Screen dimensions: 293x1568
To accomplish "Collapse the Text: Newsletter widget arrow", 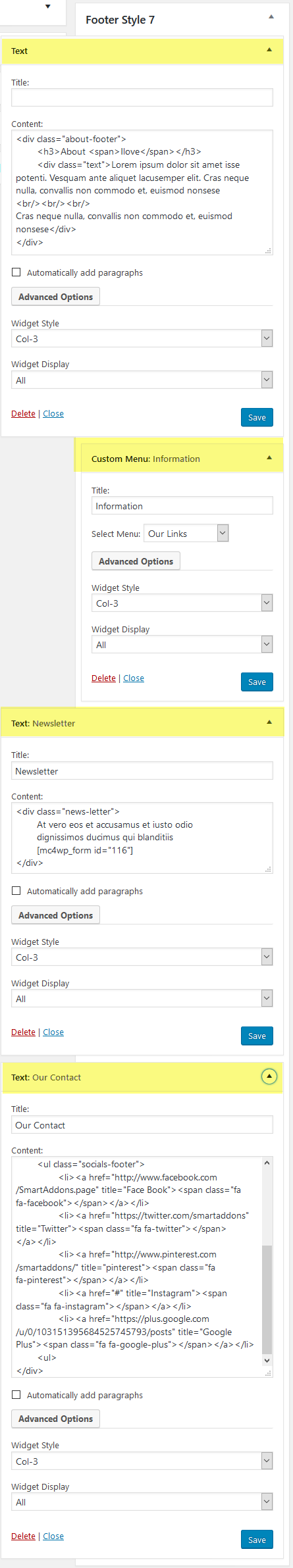I will coord(269,722).
